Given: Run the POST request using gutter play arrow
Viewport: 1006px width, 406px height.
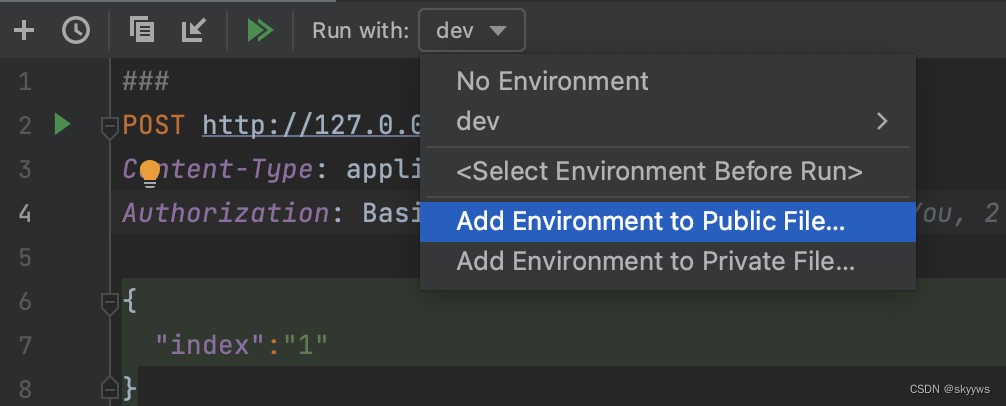Looking at the screenshot, I should click(62, 124).
